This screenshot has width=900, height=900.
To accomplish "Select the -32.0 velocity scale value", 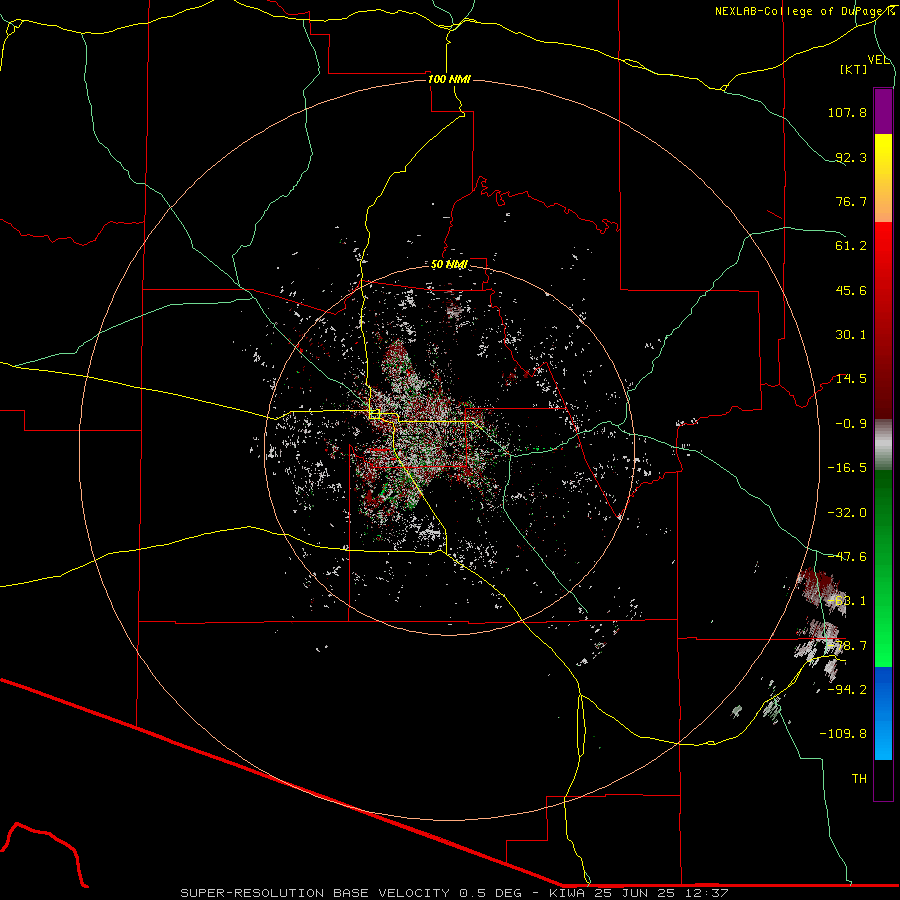I will coord(847,513).
